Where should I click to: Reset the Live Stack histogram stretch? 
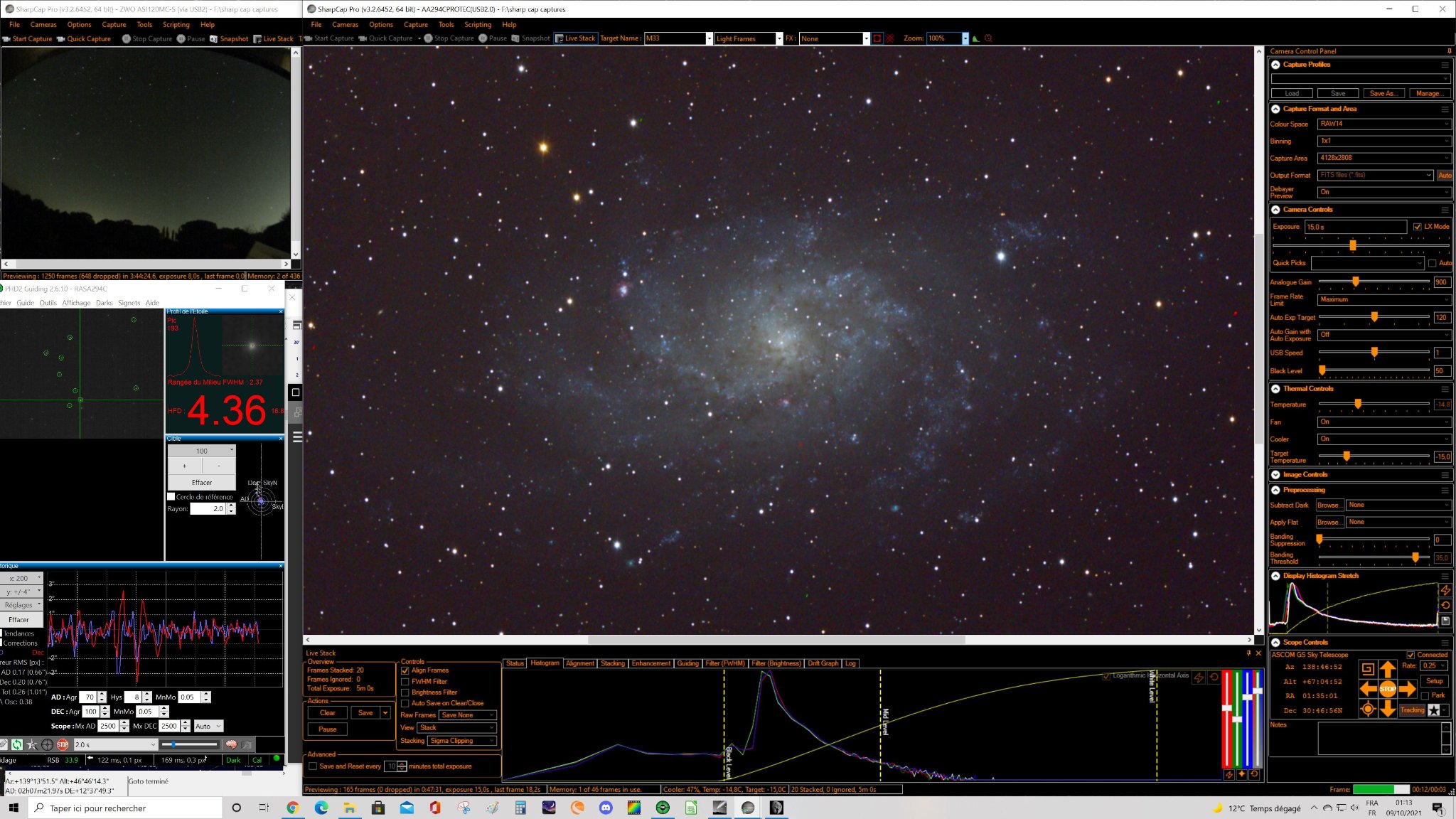[x=1214, y=678]
